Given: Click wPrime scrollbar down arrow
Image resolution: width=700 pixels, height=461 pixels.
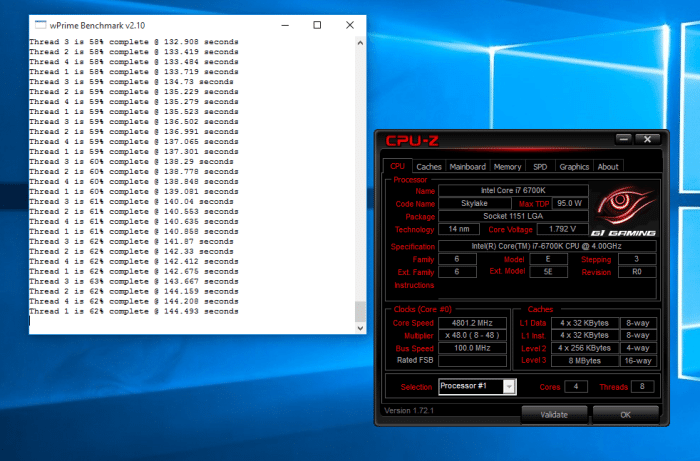Looking at the screenshot, I should tap(360, 328).
